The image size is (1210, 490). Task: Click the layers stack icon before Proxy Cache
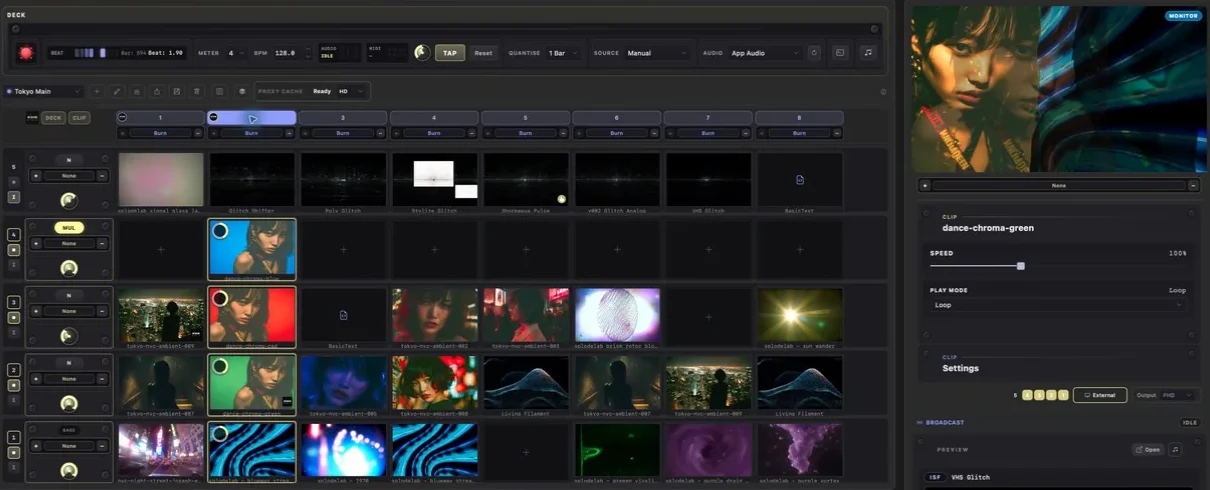[x=242, y=91]
